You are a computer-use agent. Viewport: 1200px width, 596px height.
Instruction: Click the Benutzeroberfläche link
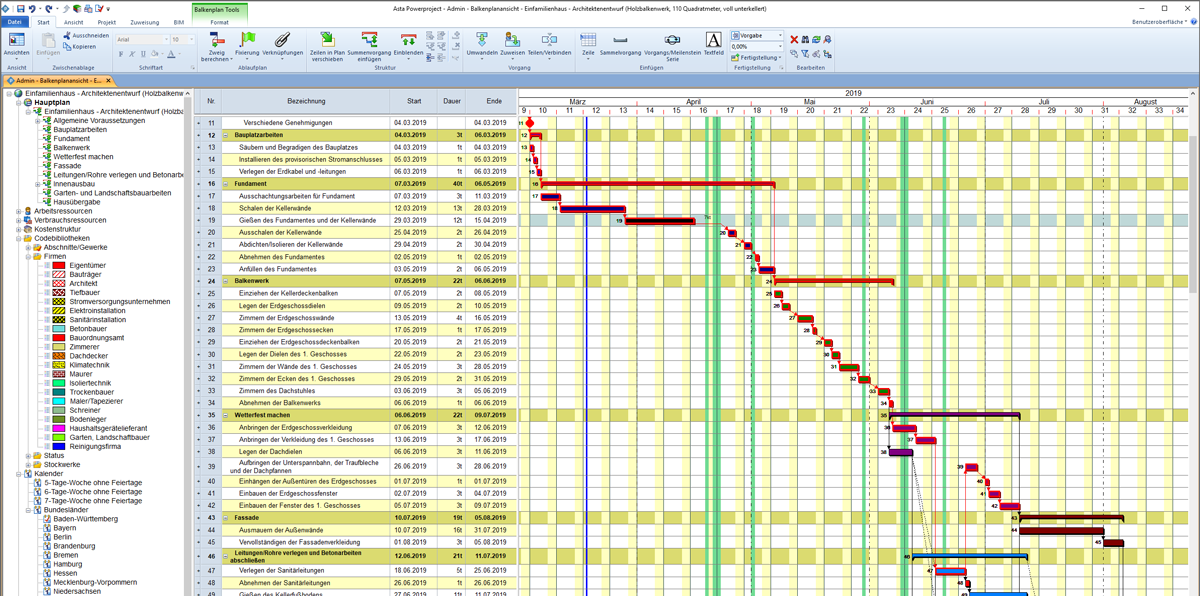1160,21
